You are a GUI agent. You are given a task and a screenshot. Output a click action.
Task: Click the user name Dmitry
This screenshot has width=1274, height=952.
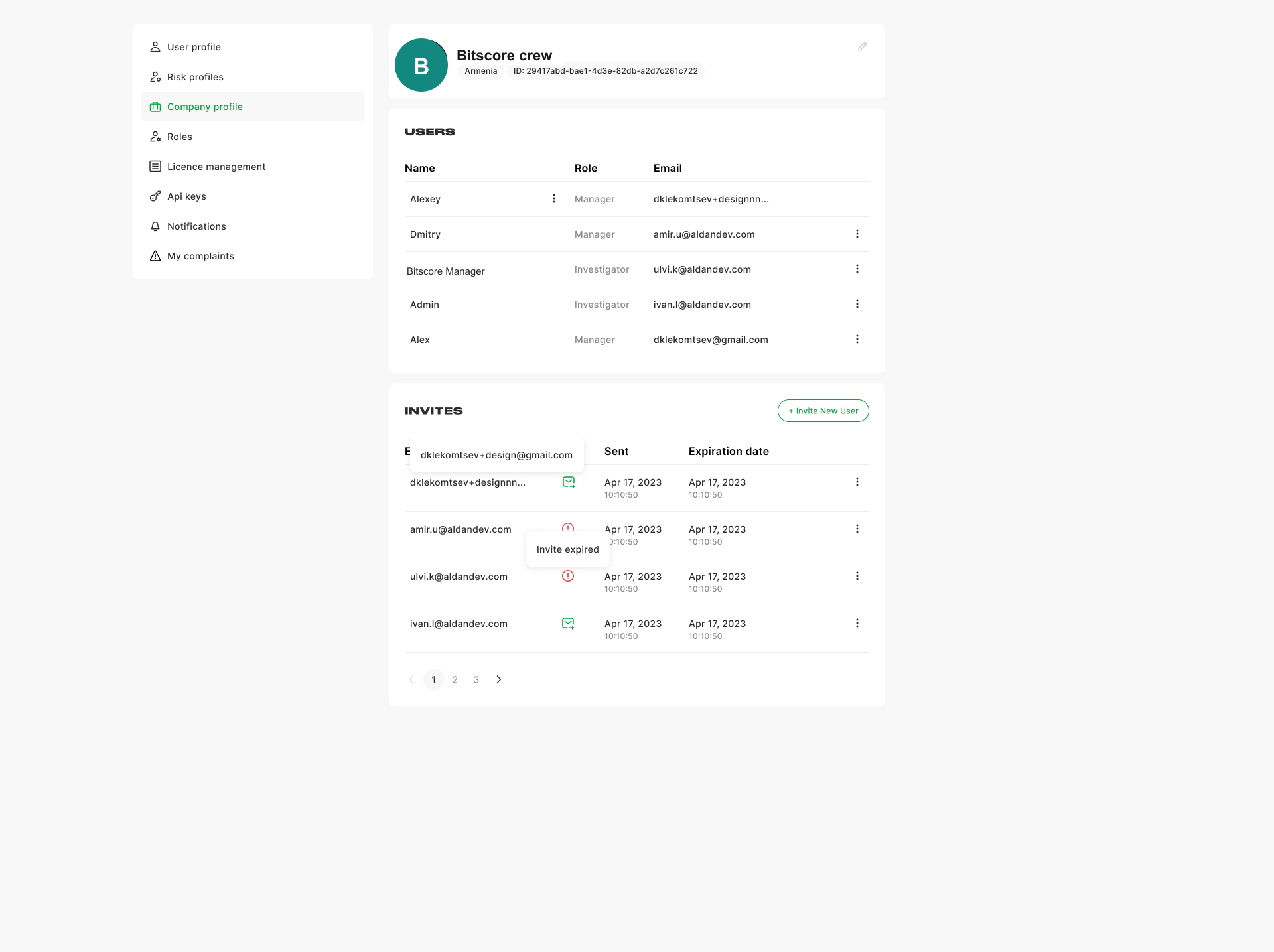coord(425,234)
